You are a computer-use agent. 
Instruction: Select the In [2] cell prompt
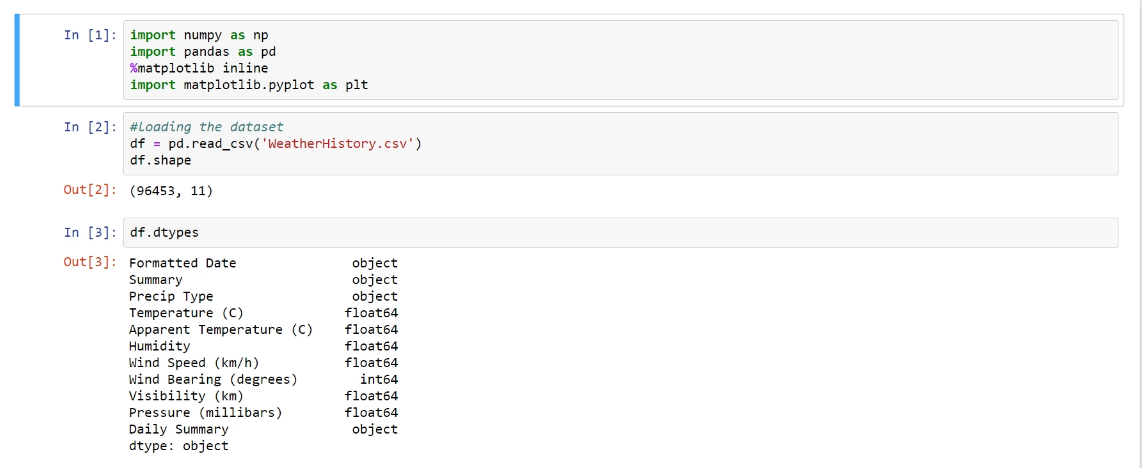pos(91,127)
